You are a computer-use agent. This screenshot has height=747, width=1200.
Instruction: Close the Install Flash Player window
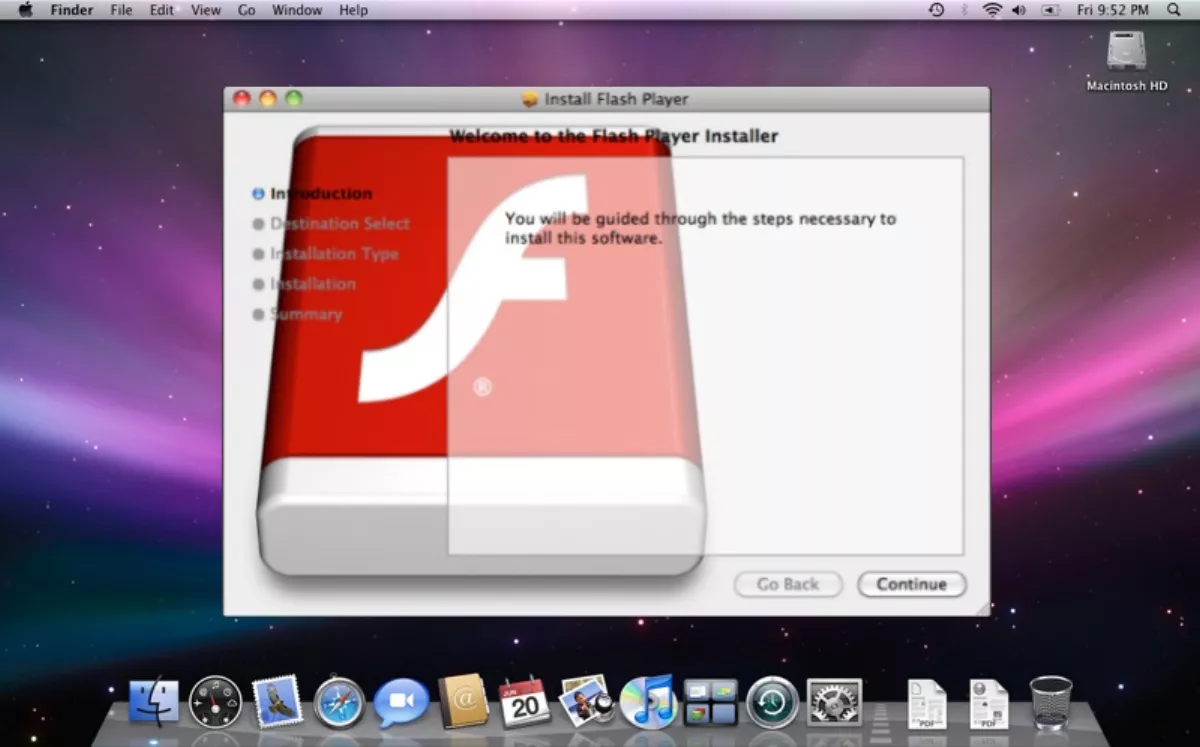click(x=242, y=98)
